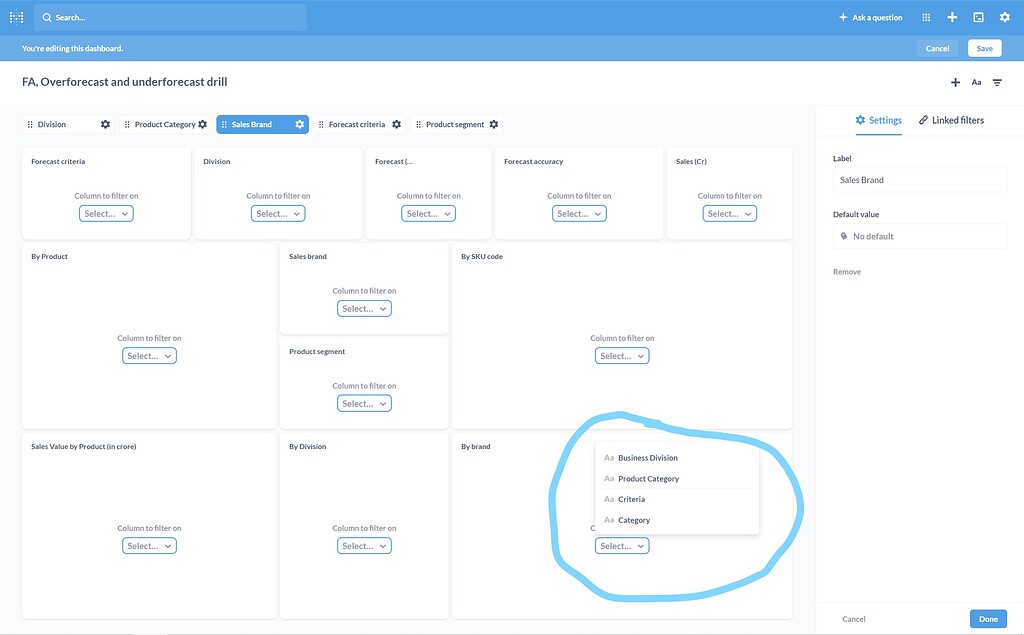Open gear settings for Product Category filter
The width and height of the screenshot is (1024, 635).
click(x=202, y=124)
